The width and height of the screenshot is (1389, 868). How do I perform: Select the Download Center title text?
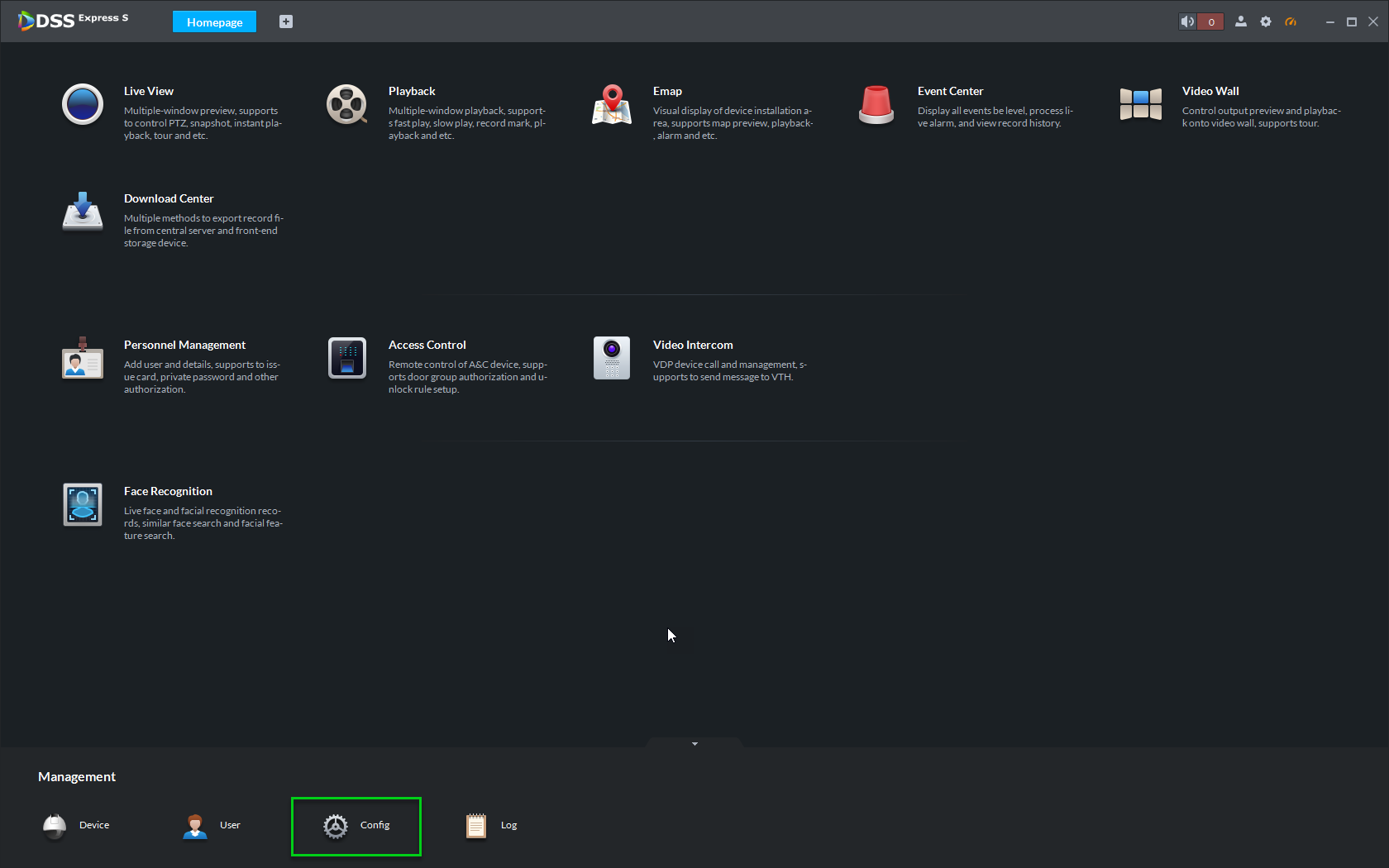click(x=169, y=198)
